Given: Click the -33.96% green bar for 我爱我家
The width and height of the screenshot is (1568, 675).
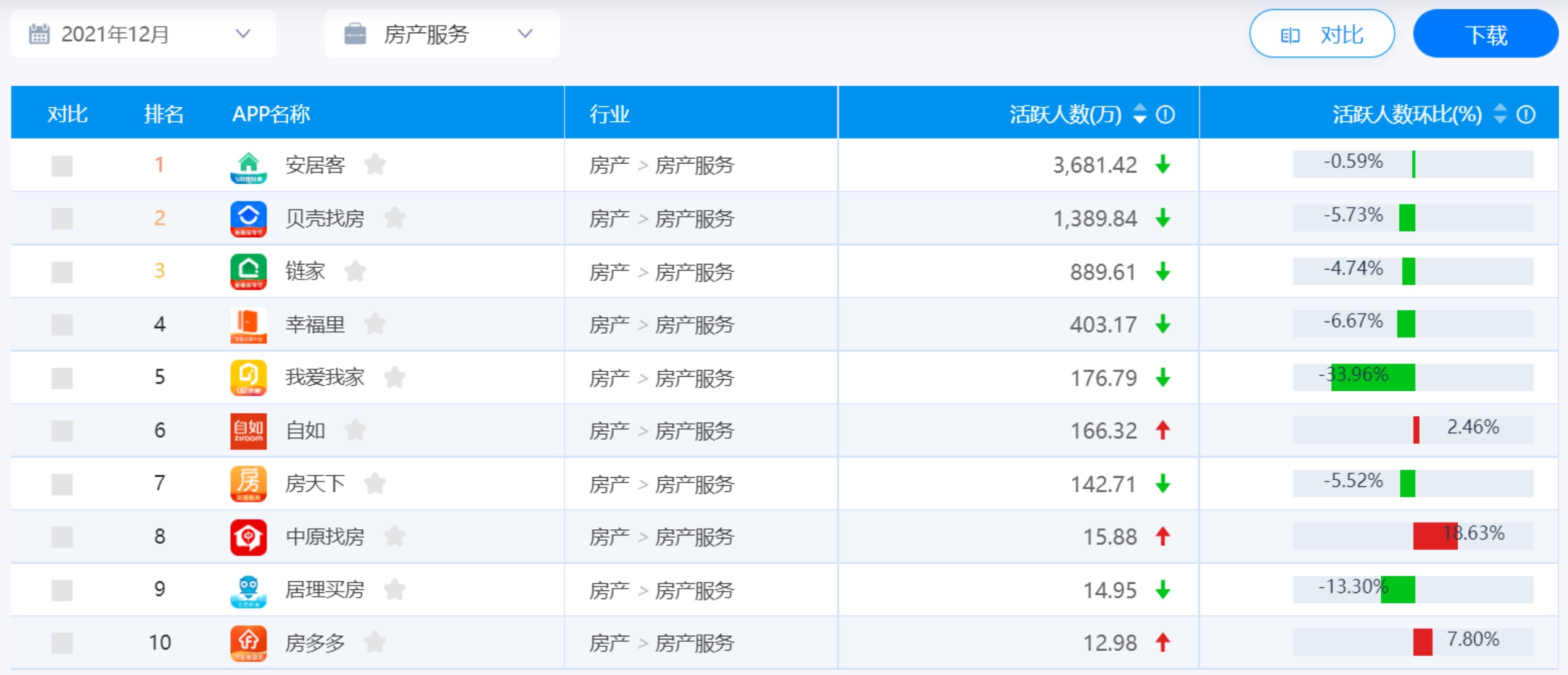Looking at the screenshot, I should 1373,377.
